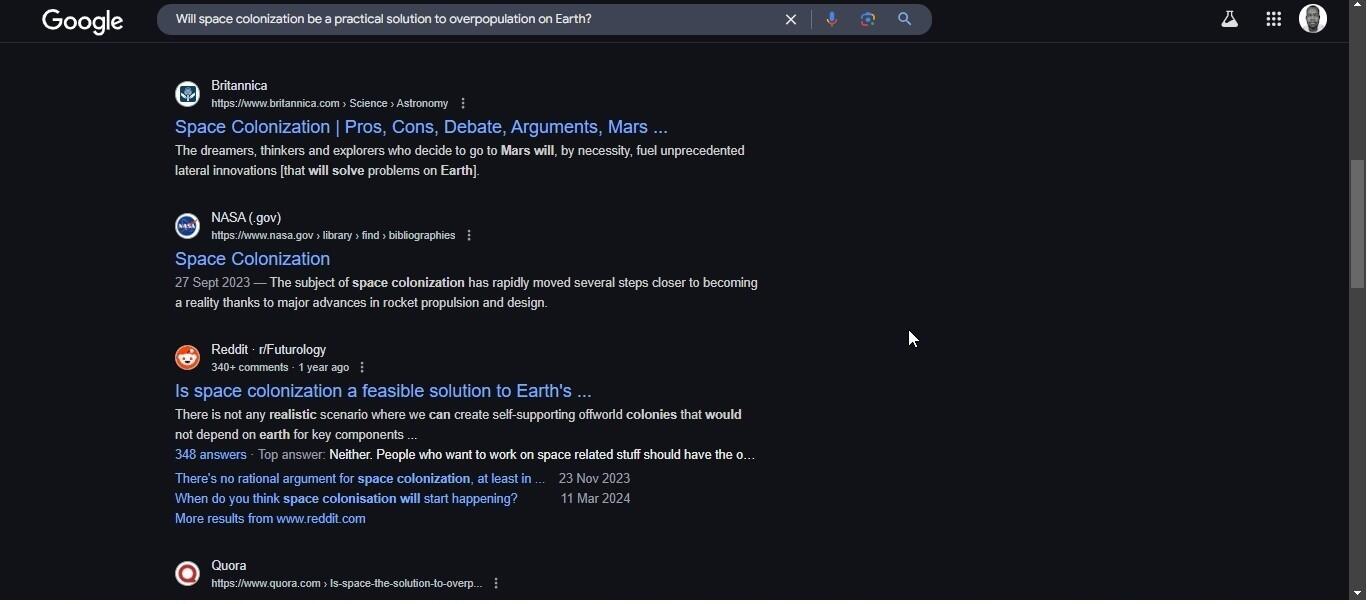1367x604 pixels.
Task: Click More results from www.reddit.com
Action: tap(270, 519)
